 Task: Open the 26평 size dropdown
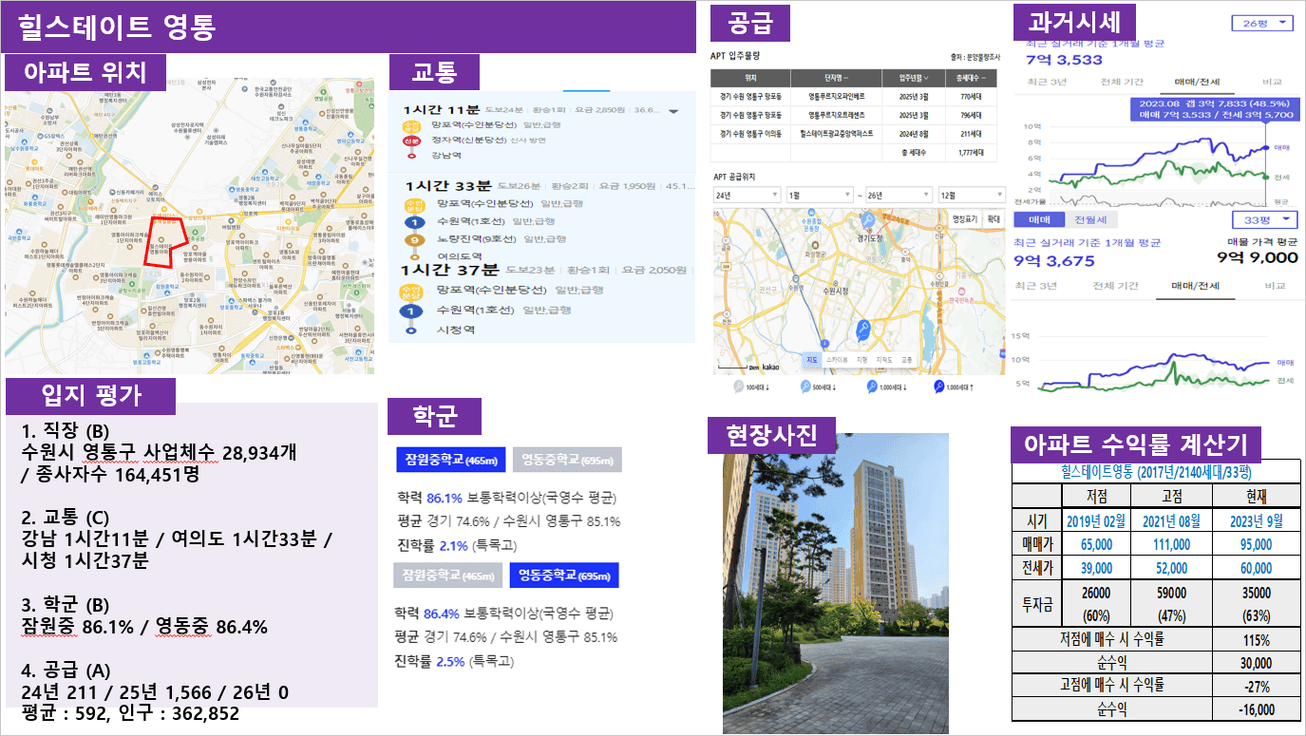point(1261,23)
